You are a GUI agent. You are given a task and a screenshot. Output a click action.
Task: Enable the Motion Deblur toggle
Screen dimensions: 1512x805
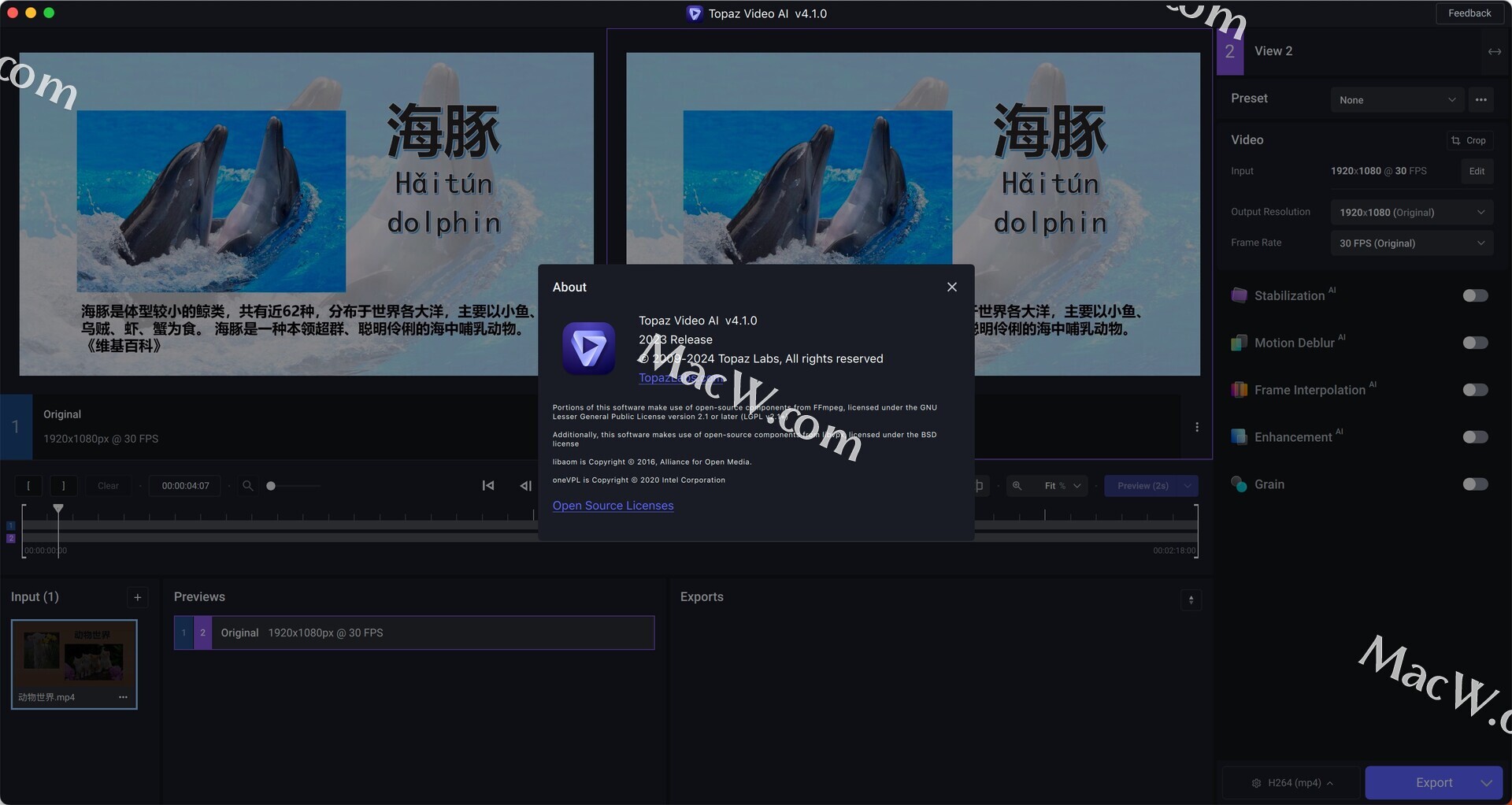coord(1475,343)
